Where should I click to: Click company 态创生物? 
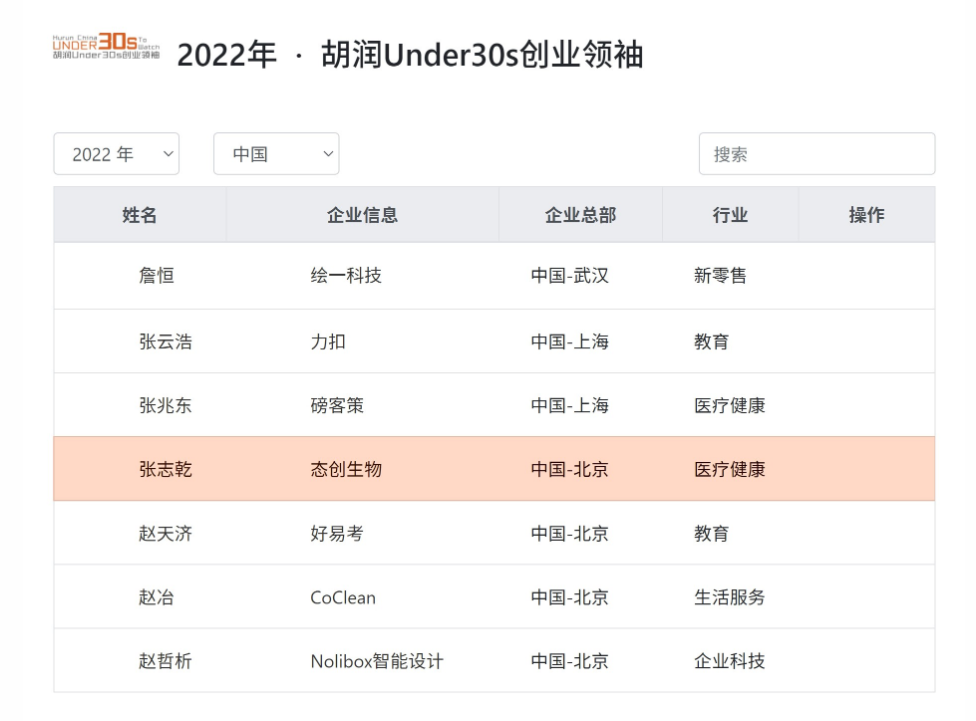pyautogui.click(x=346, y=469)
